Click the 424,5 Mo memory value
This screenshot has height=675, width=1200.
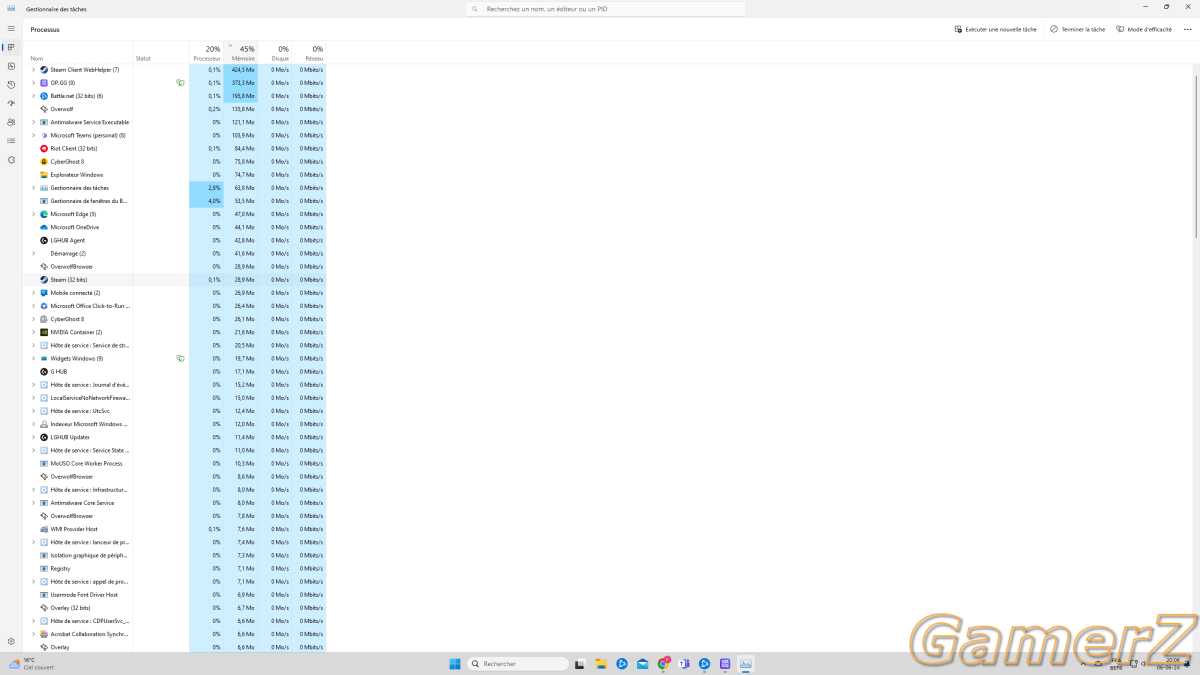243,70
